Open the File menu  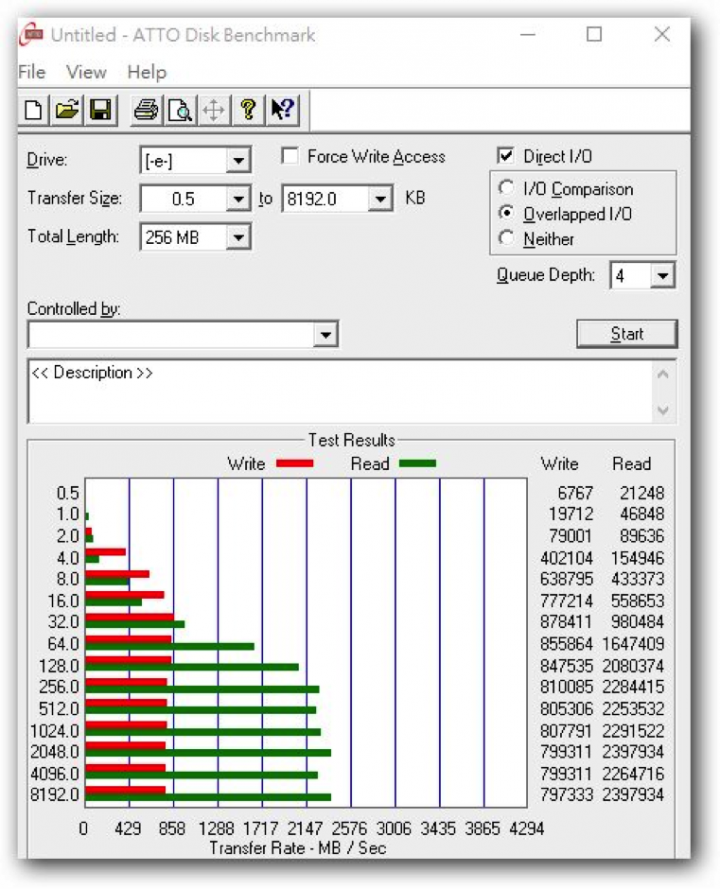32,72
